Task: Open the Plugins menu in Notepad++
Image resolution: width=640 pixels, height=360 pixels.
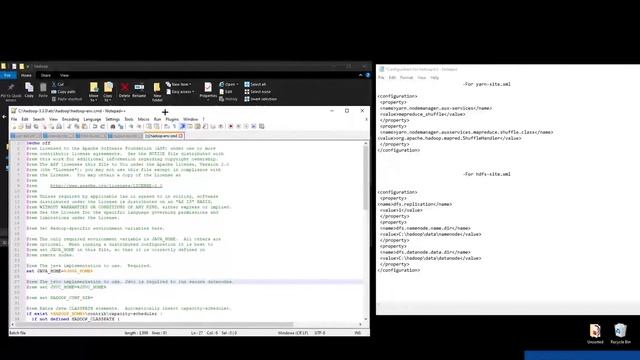Action: coord(172,119)
